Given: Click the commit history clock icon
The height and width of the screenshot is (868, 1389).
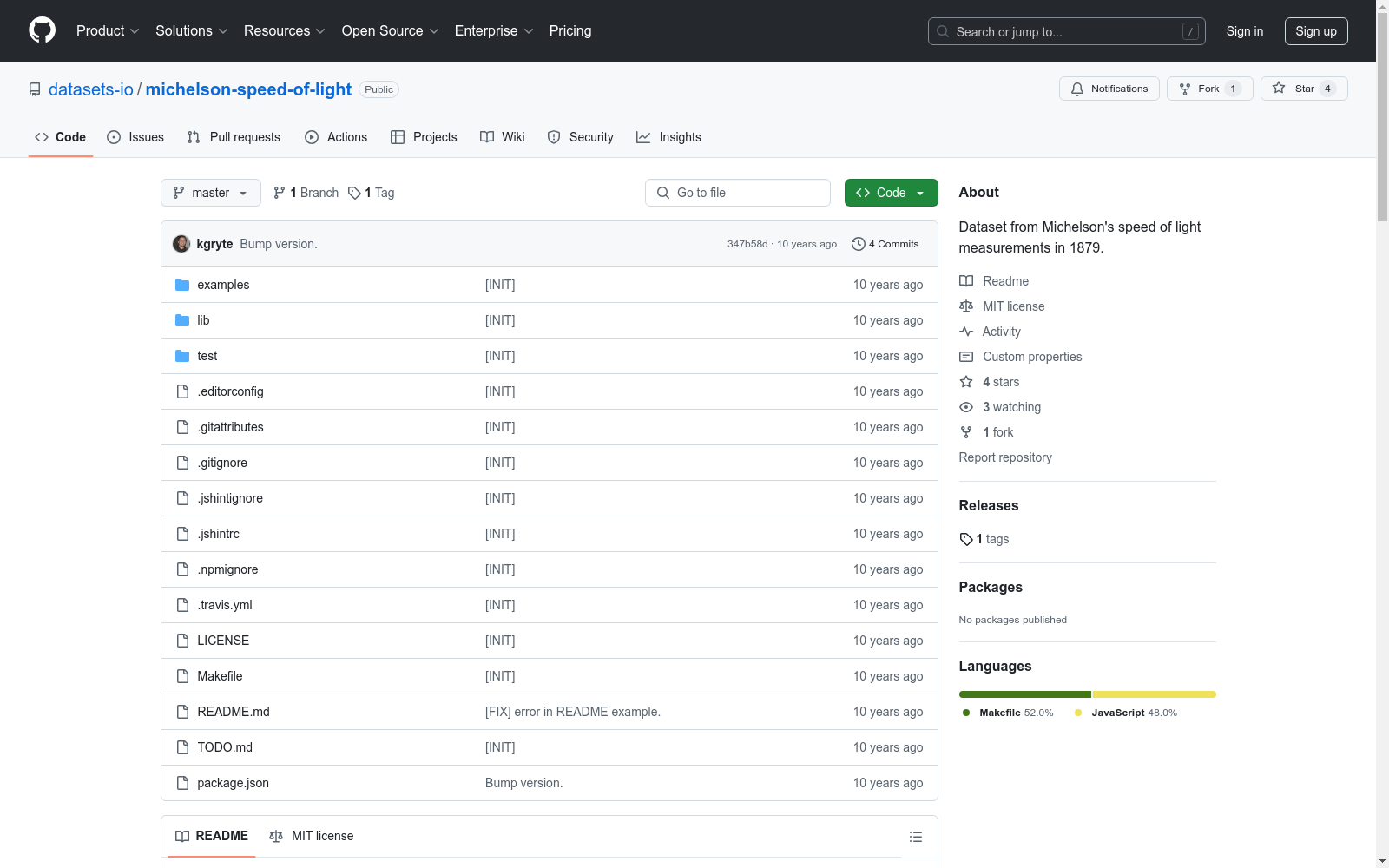Looking at the screenshot, I should coord(859,244).
